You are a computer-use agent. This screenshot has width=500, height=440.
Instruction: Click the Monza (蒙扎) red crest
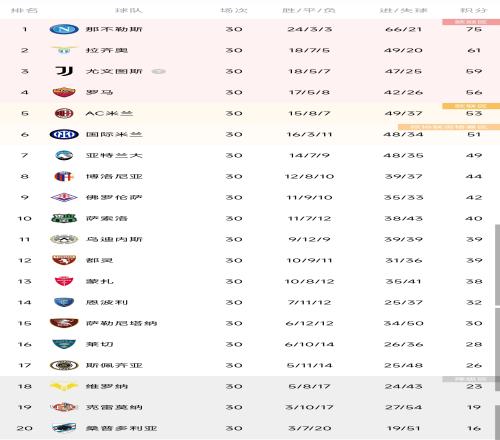pos(64,281)
